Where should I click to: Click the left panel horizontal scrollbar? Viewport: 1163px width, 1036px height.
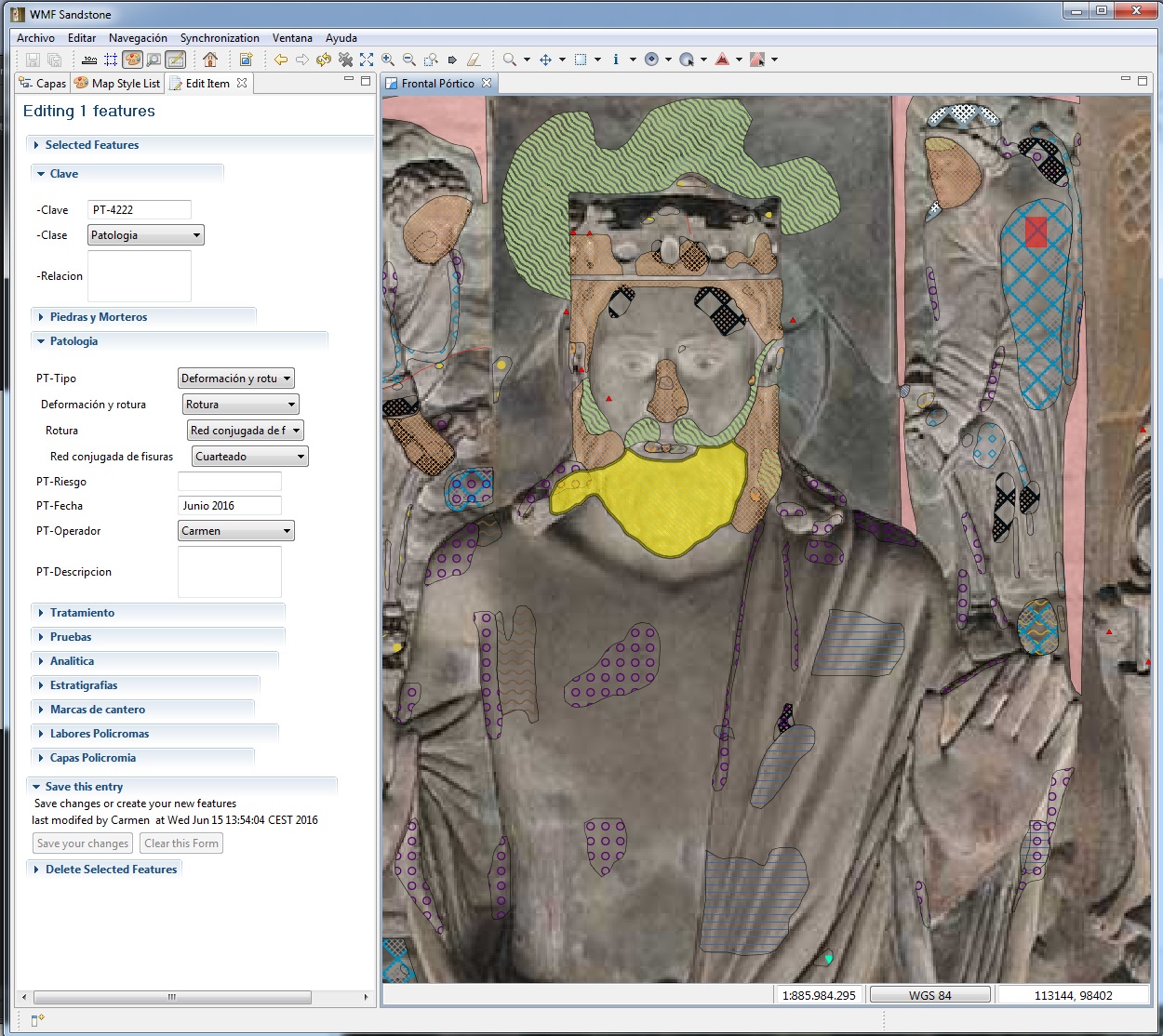(171, 997)
